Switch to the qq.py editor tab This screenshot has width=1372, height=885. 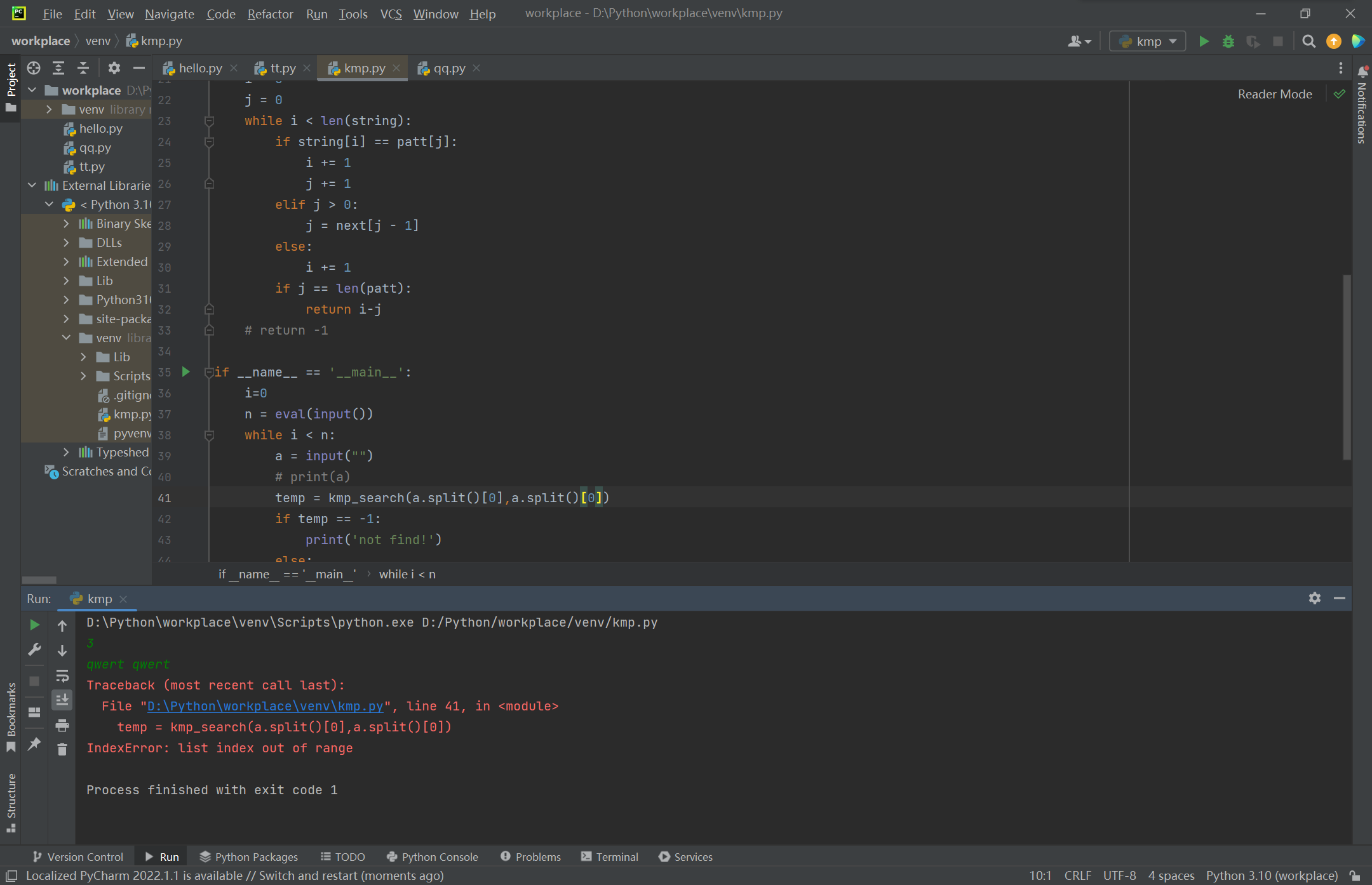click(x=448, y=68)
